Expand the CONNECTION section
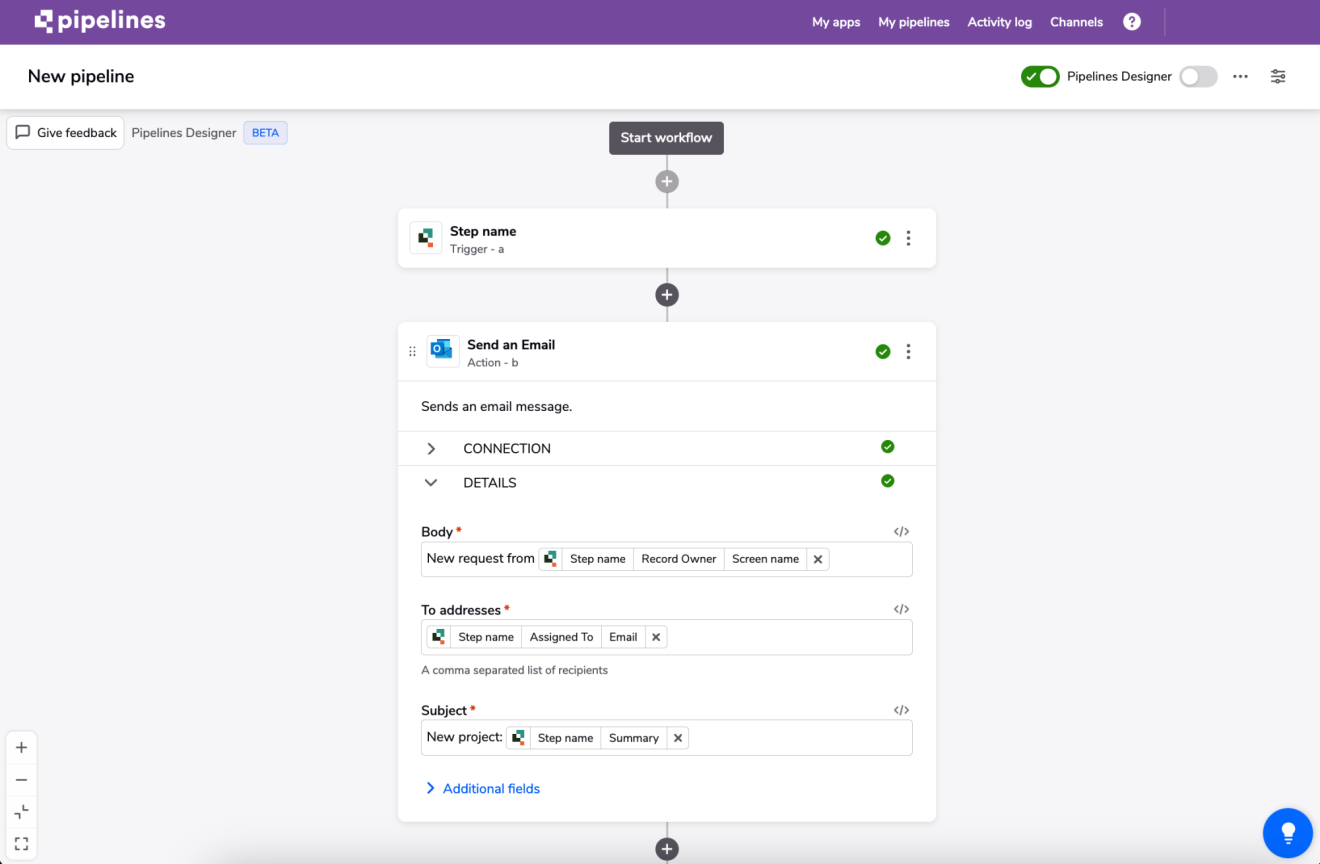1320x864 pixels. (431, 448)
